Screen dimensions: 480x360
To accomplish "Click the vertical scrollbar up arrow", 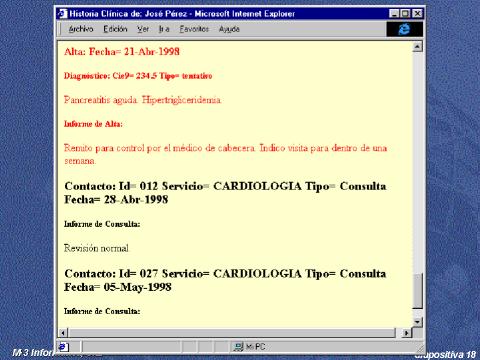I will point(418,46).
